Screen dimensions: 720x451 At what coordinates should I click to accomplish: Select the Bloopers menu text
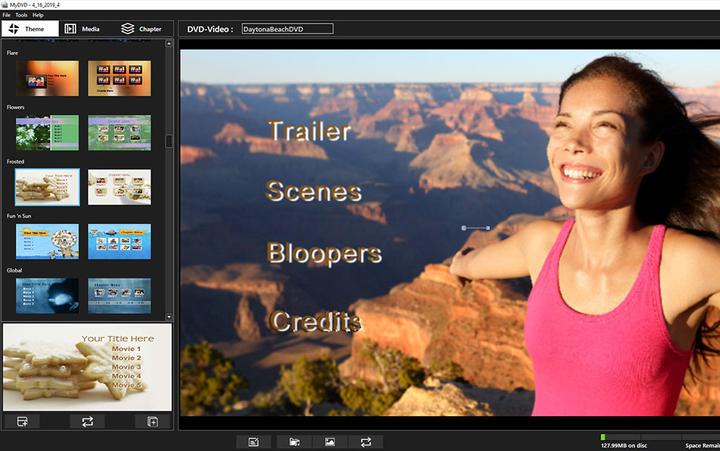click(x=325, y=254)
